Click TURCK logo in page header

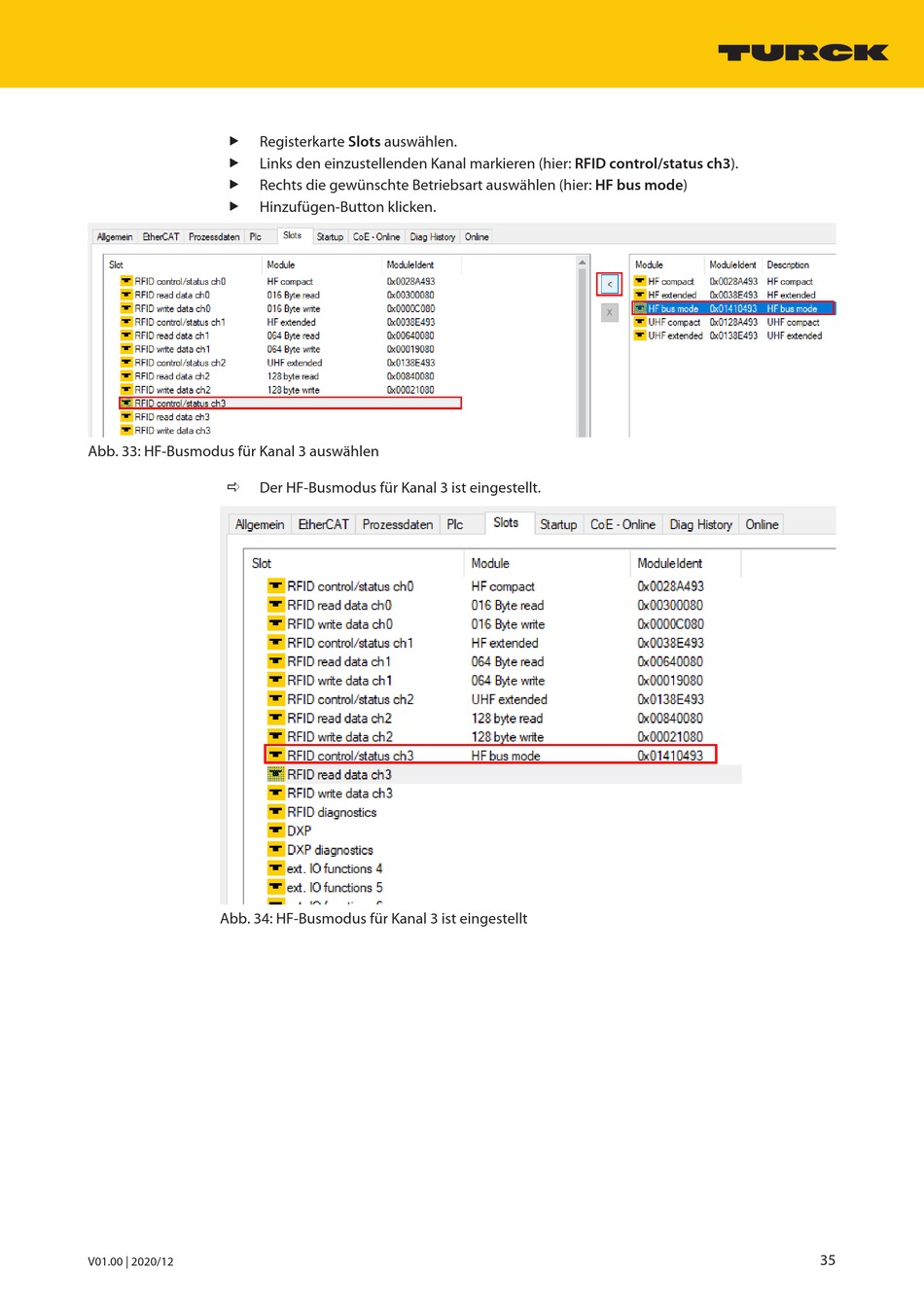click(x=803, y=53)
